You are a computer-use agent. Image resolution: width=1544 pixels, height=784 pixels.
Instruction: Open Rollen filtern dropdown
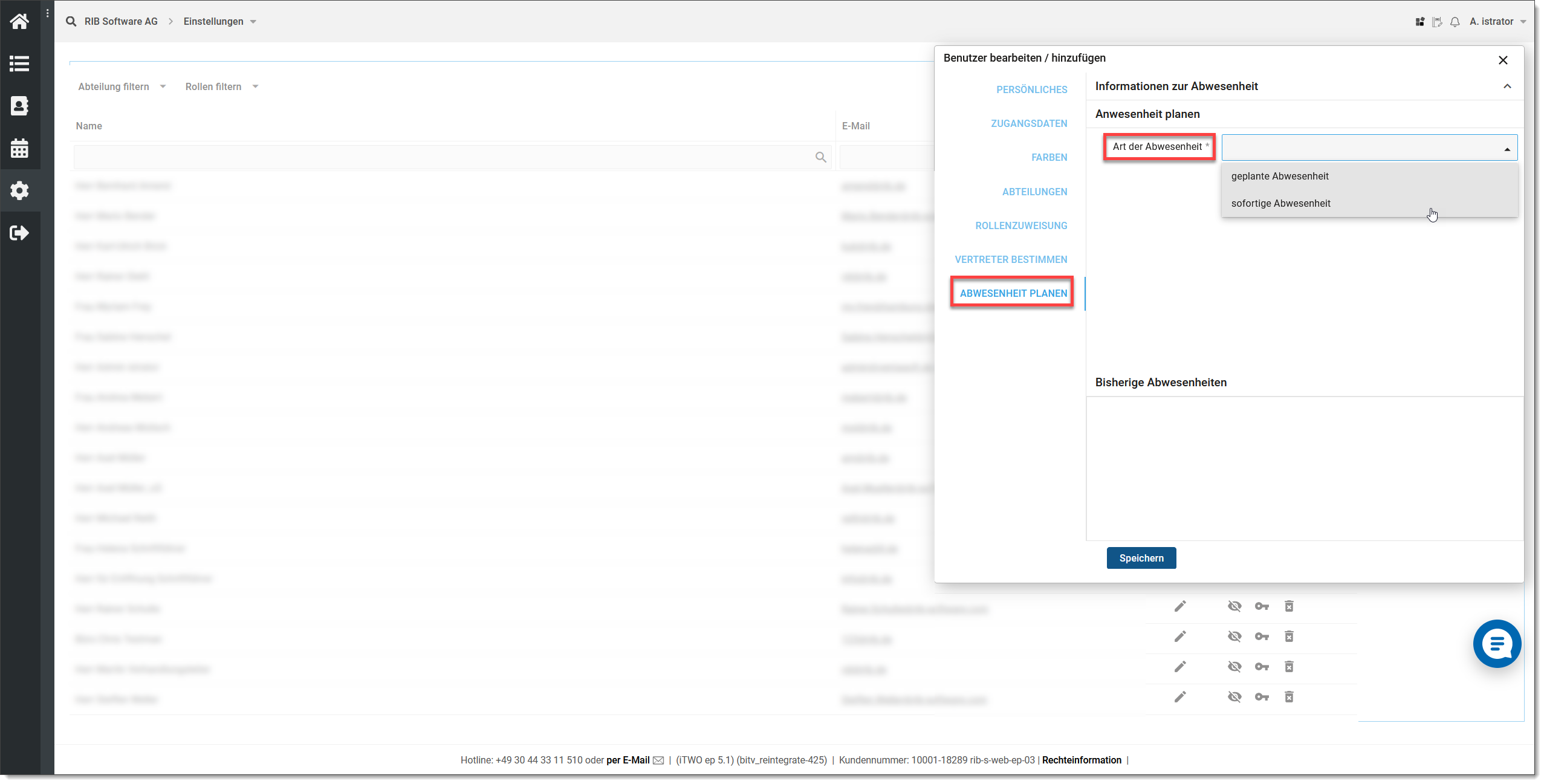point(221,86)
